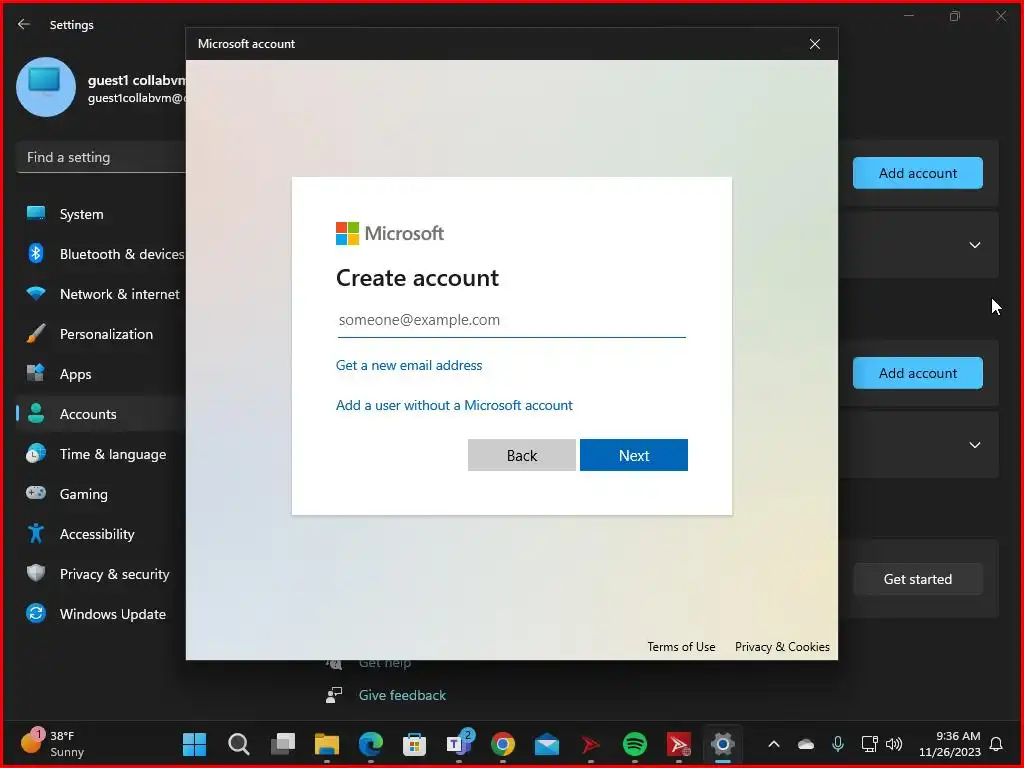
Task: Click the Give feedback link
Action: point(402,696)
